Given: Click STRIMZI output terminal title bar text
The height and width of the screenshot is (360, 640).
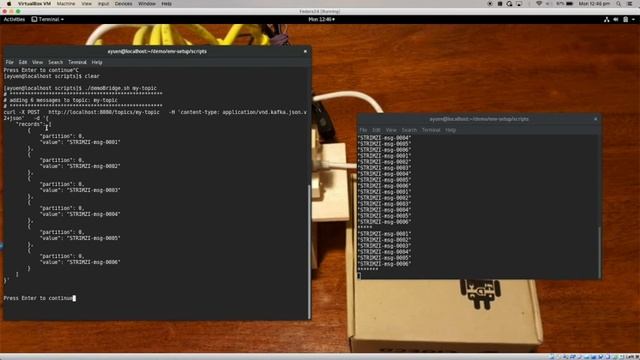Looking at the screenshot, I should coord(479,119).
